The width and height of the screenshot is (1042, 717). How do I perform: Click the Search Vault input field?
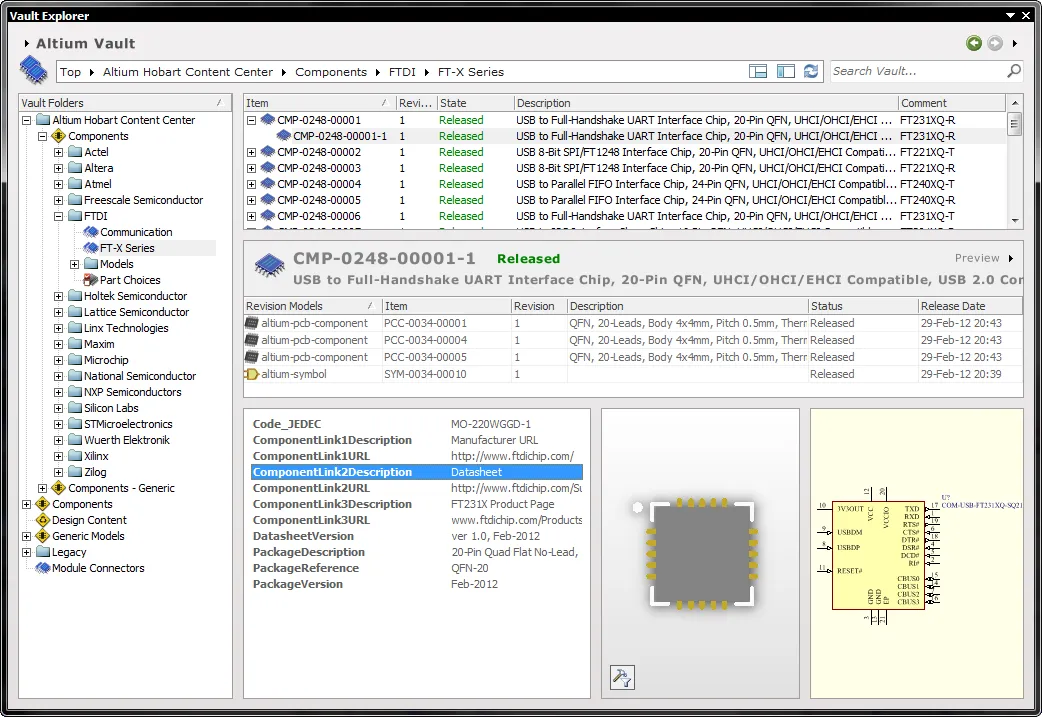point(915,71)
